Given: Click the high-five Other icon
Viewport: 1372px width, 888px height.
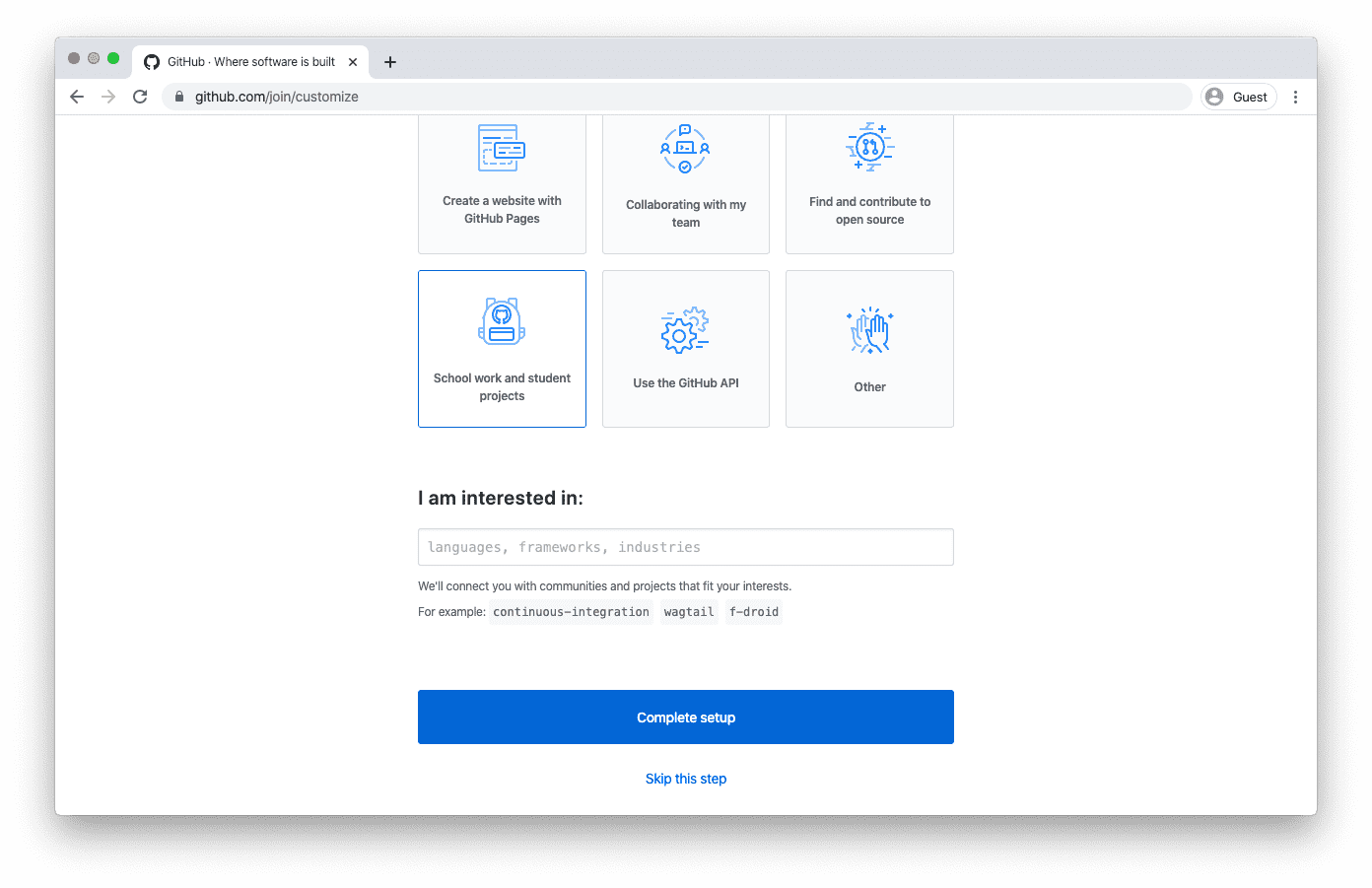Looking at the screenshot, I should pos(870,330).
